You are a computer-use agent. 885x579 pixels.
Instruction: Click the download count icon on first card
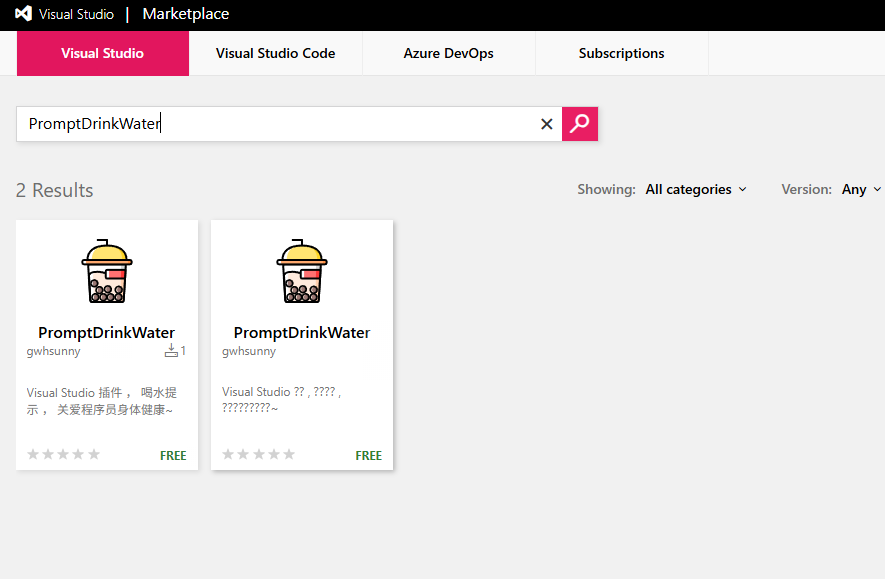(x=171, y=350)
